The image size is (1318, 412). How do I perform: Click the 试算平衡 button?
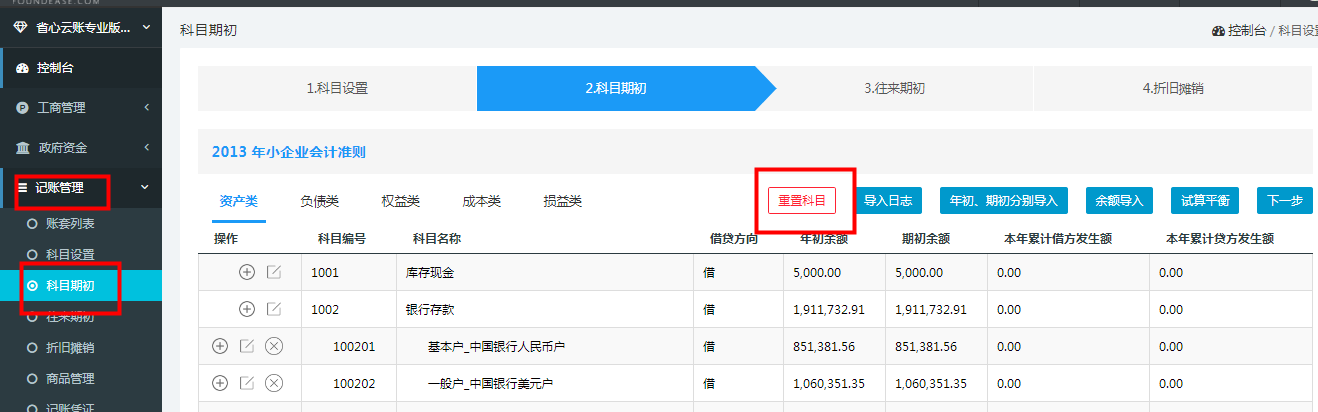click(1205, 200)
